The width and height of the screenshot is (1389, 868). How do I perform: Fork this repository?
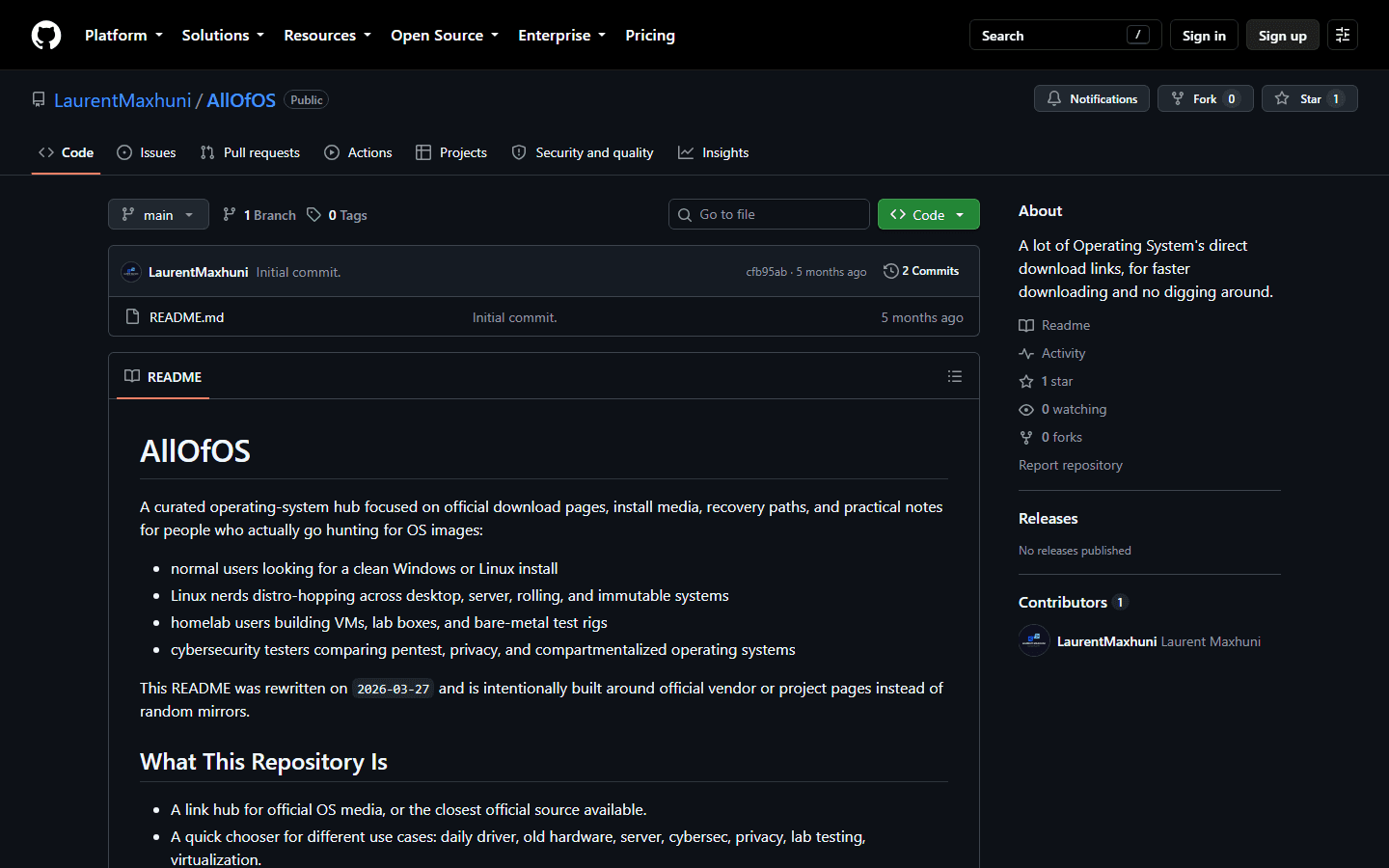1205,98
